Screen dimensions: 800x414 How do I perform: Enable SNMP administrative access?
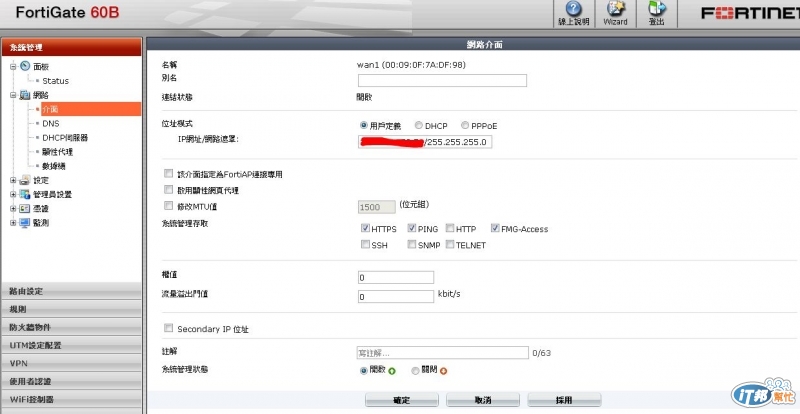[x=412, y=245]
